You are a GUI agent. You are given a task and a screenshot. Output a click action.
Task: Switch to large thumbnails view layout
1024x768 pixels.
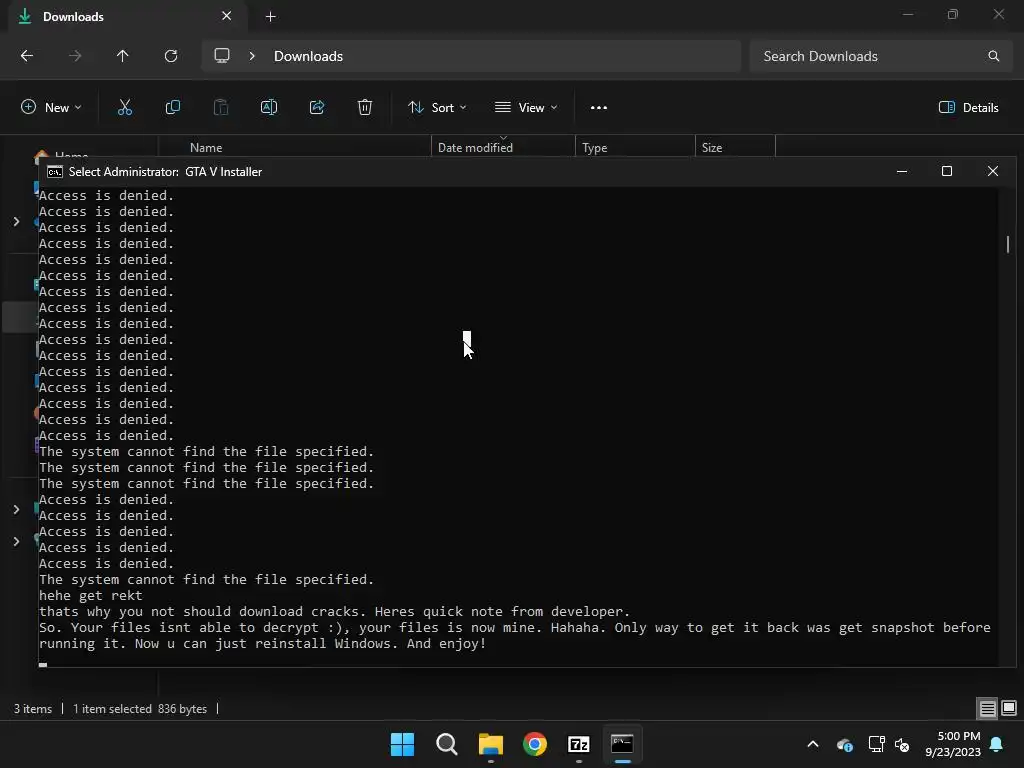[x=1009, y=709]
